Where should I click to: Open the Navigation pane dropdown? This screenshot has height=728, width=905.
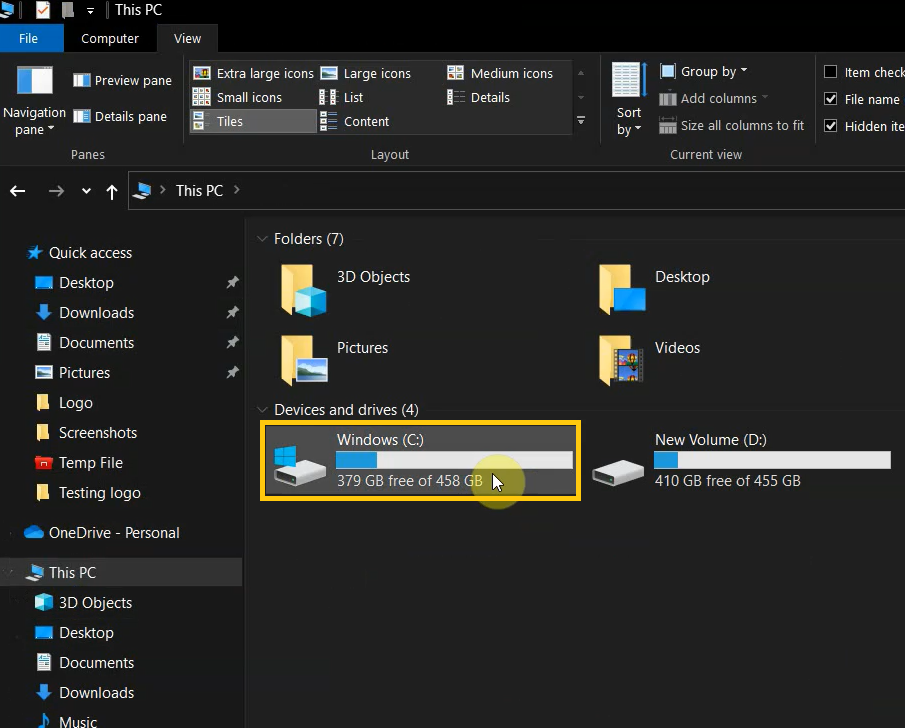[34, 107]
